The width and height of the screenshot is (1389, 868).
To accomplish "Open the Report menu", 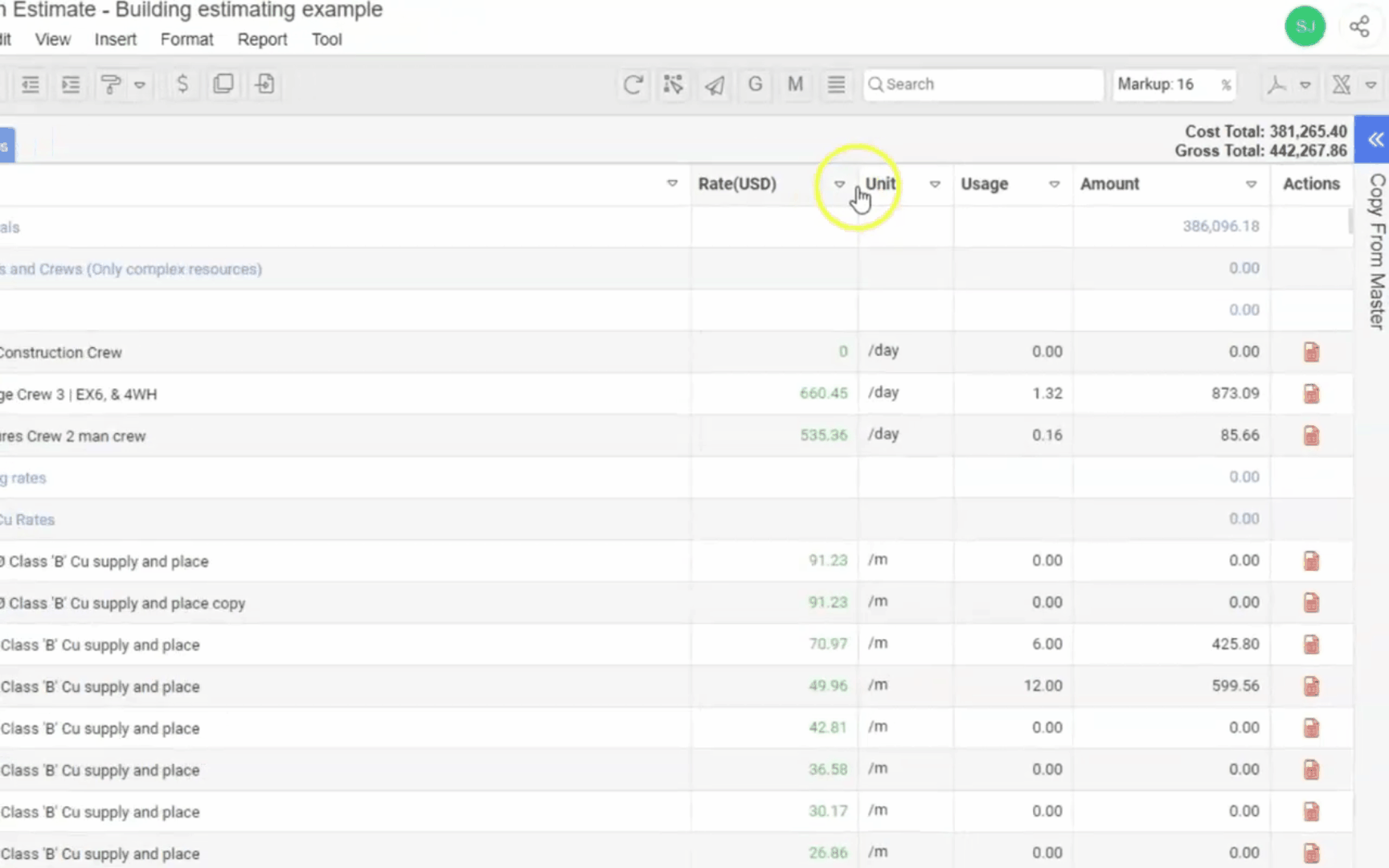I will (x=262, y=39).
